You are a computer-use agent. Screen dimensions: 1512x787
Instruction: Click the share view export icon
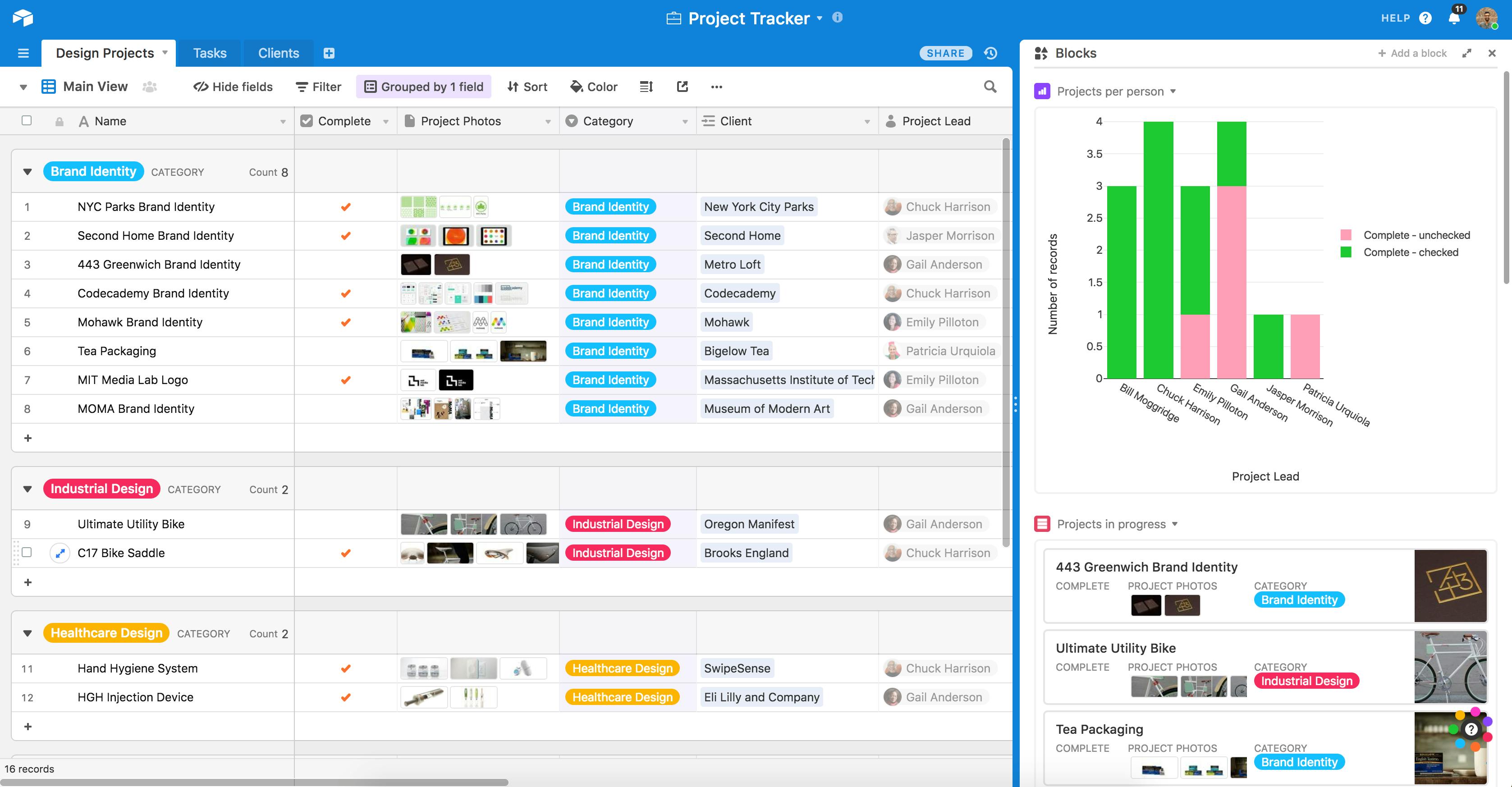pos(682,86)
